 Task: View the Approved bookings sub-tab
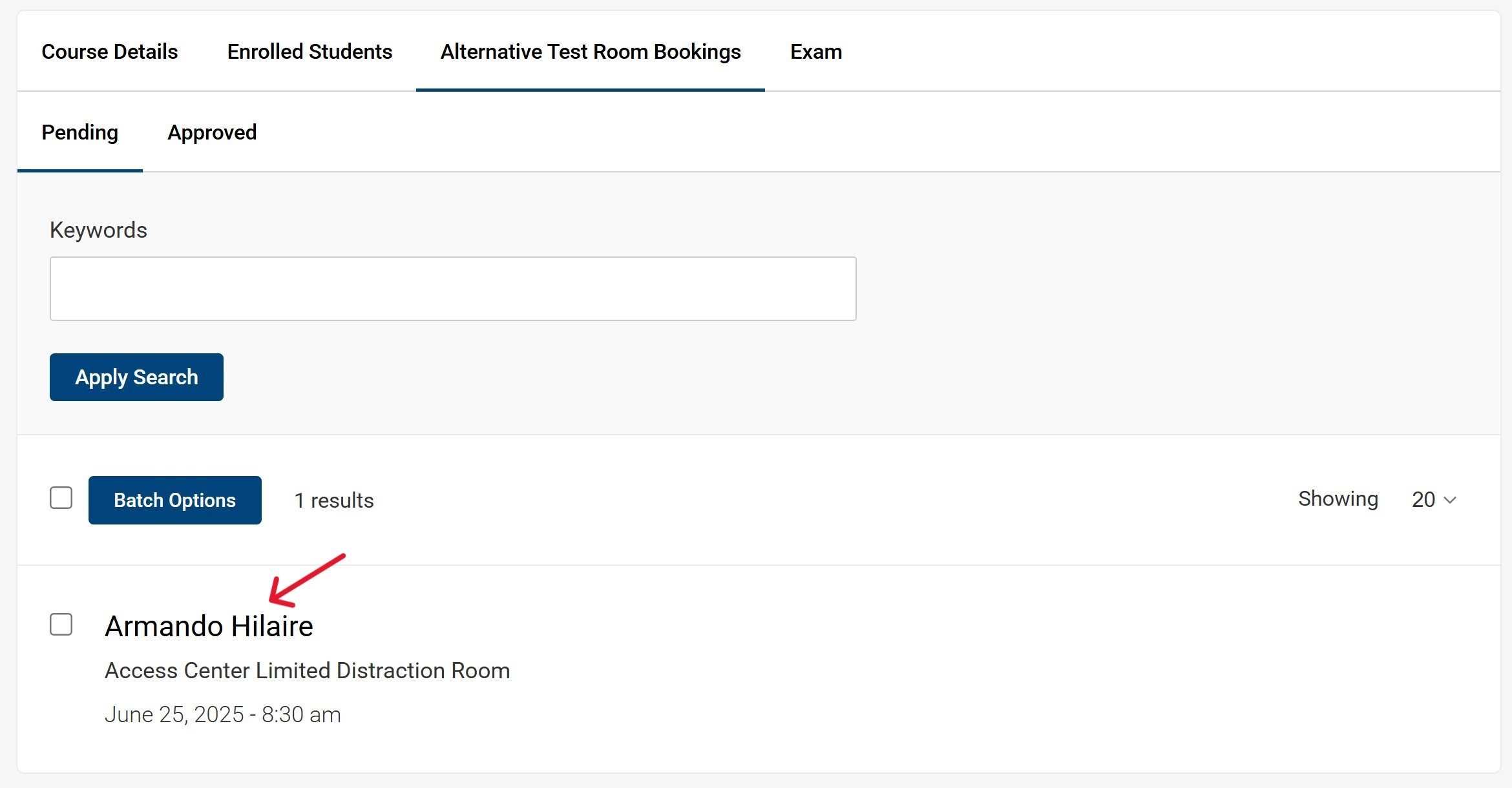coord(212,132)
